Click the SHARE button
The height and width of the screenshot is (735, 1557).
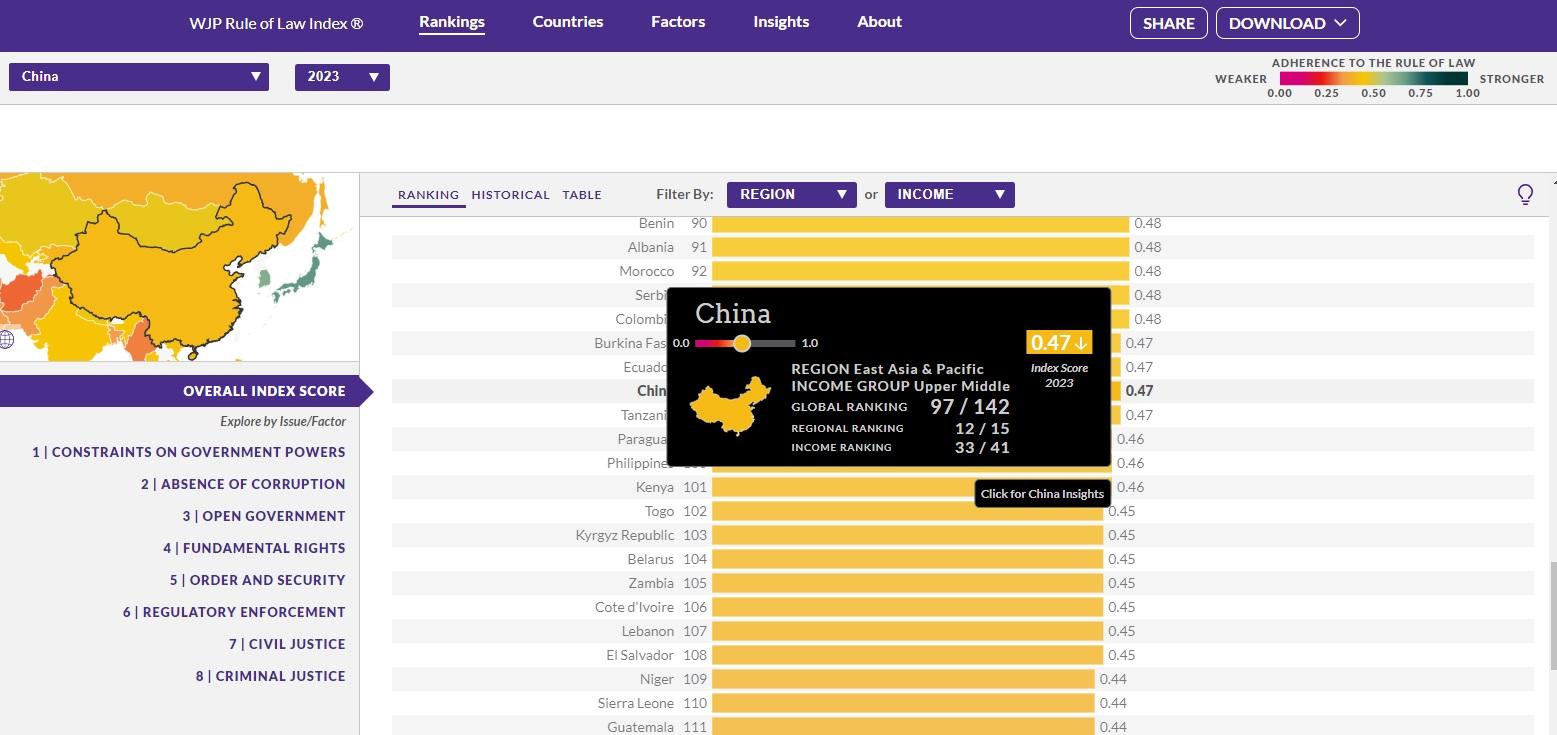[x=1168, y=24]
